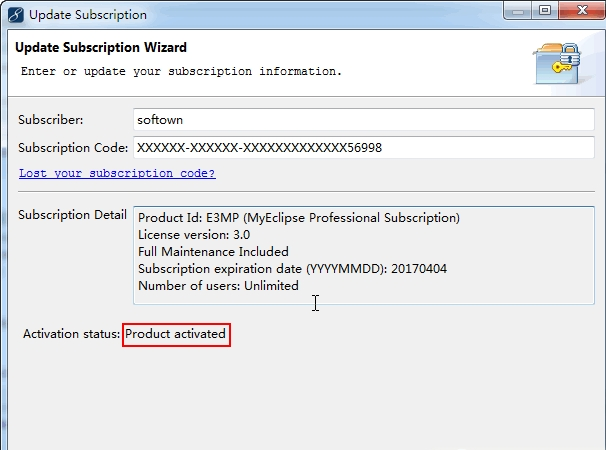Screen dimensions: 606x450
Task: Maximize the Update Subscription window
Action: pyautogui.click(x=545, y=10)
